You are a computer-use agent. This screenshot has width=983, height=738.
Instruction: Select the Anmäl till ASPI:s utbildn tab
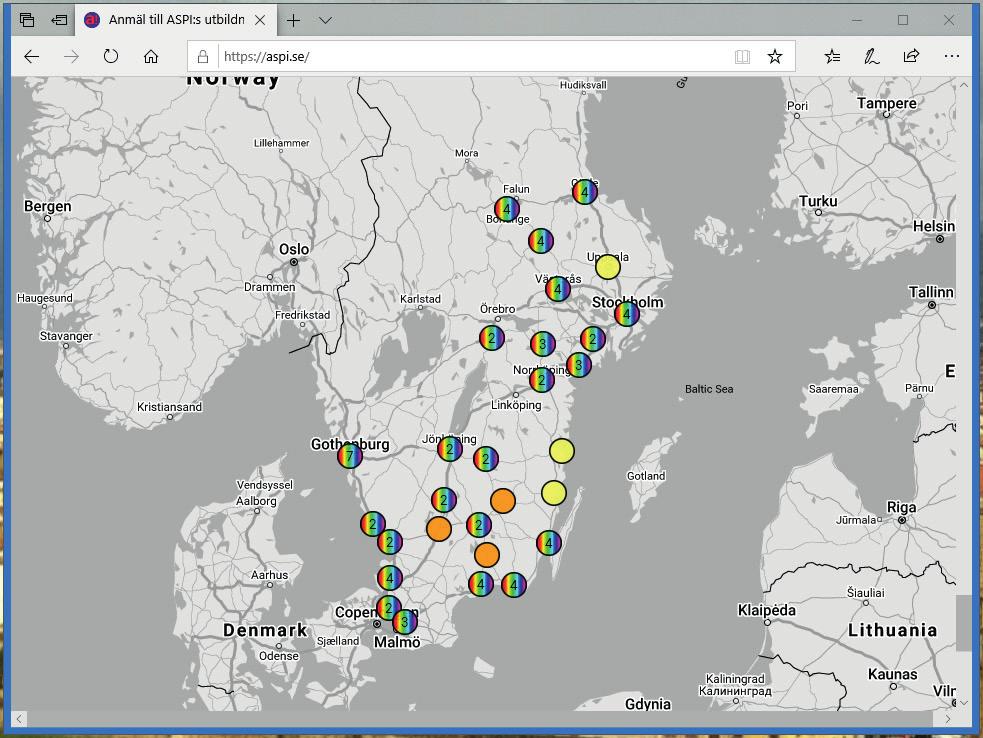tap(176, 20)
